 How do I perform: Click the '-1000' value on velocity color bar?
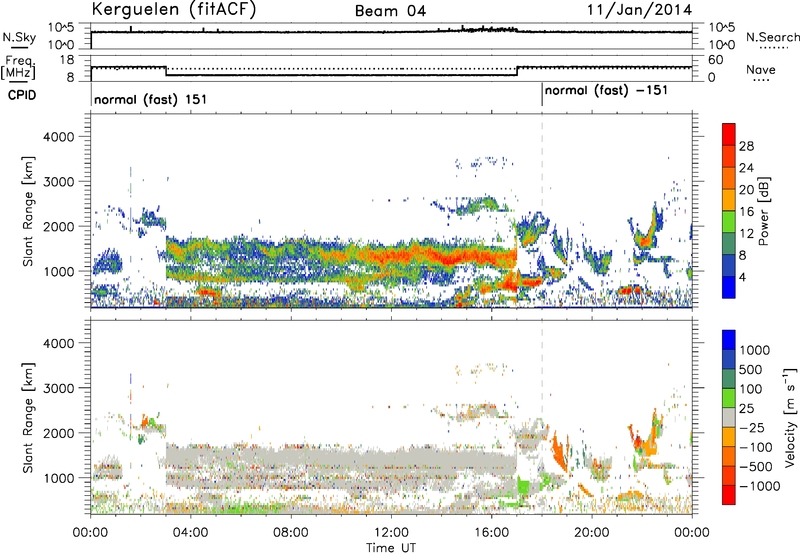(x=760, y=486)
